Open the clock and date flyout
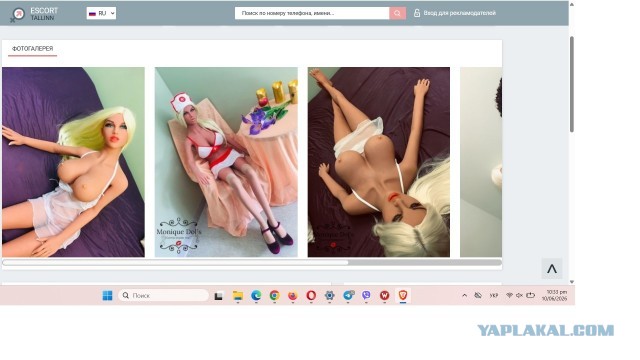This screenshot has width=640, height=360. (554, 296)
